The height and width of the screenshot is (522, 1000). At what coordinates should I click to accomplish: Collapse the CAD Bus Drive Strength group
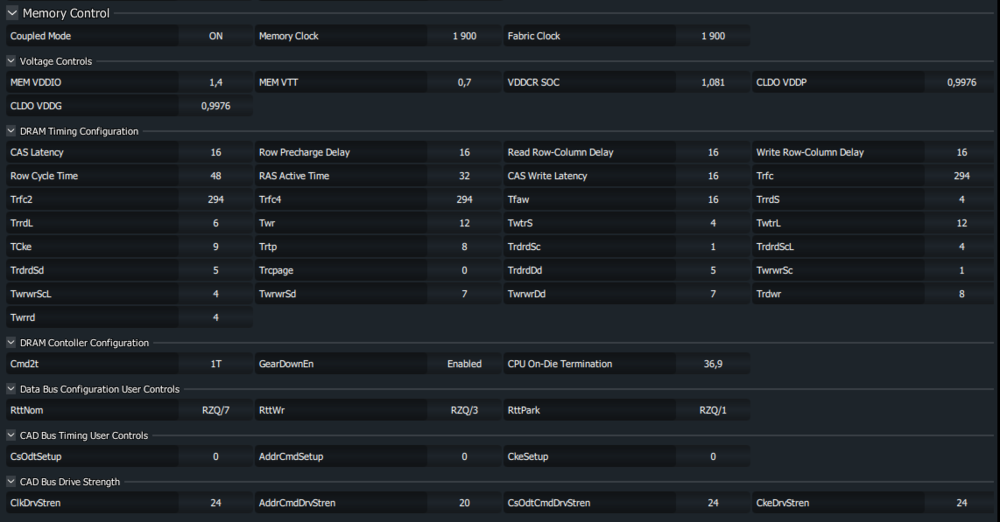pyautogui.click(x=11, y=482)
